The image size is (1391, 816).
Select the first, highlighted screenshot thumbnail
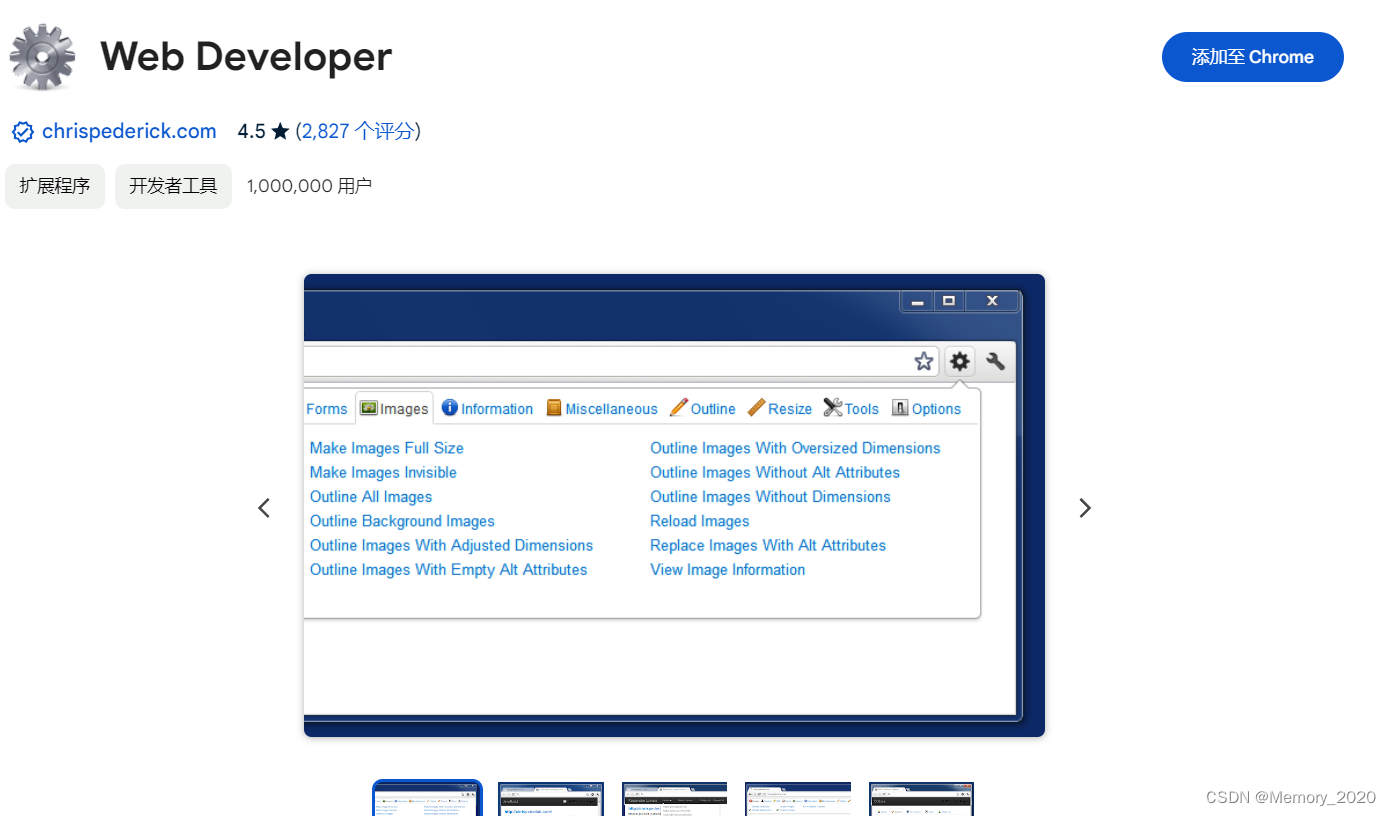coord(427,798)
